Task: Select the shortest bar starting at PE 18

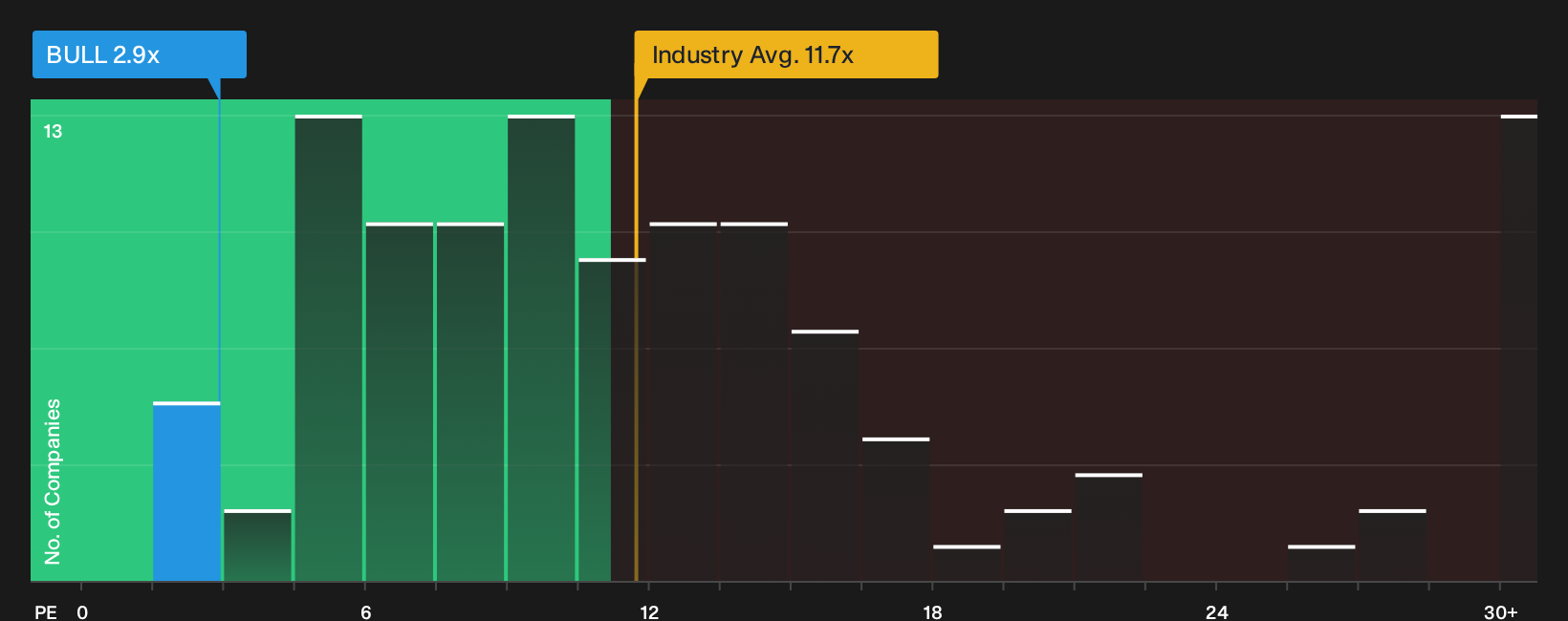Action: click(967, 564)
